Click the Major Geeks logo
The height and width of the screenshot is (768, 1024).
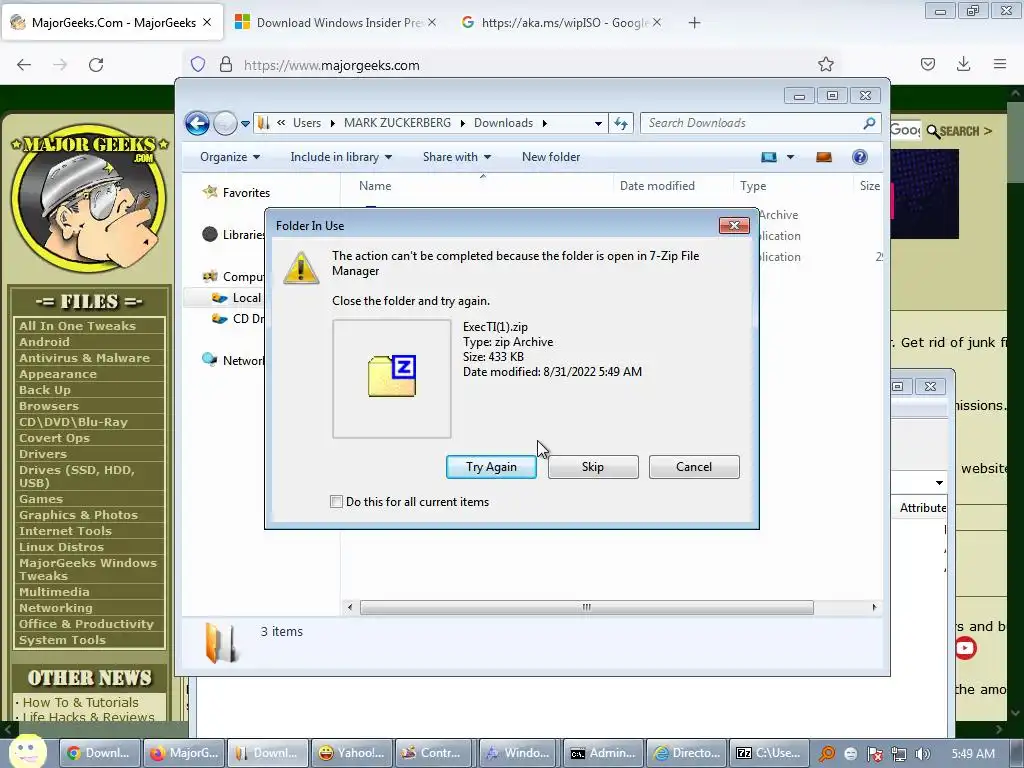pos(89,200)
